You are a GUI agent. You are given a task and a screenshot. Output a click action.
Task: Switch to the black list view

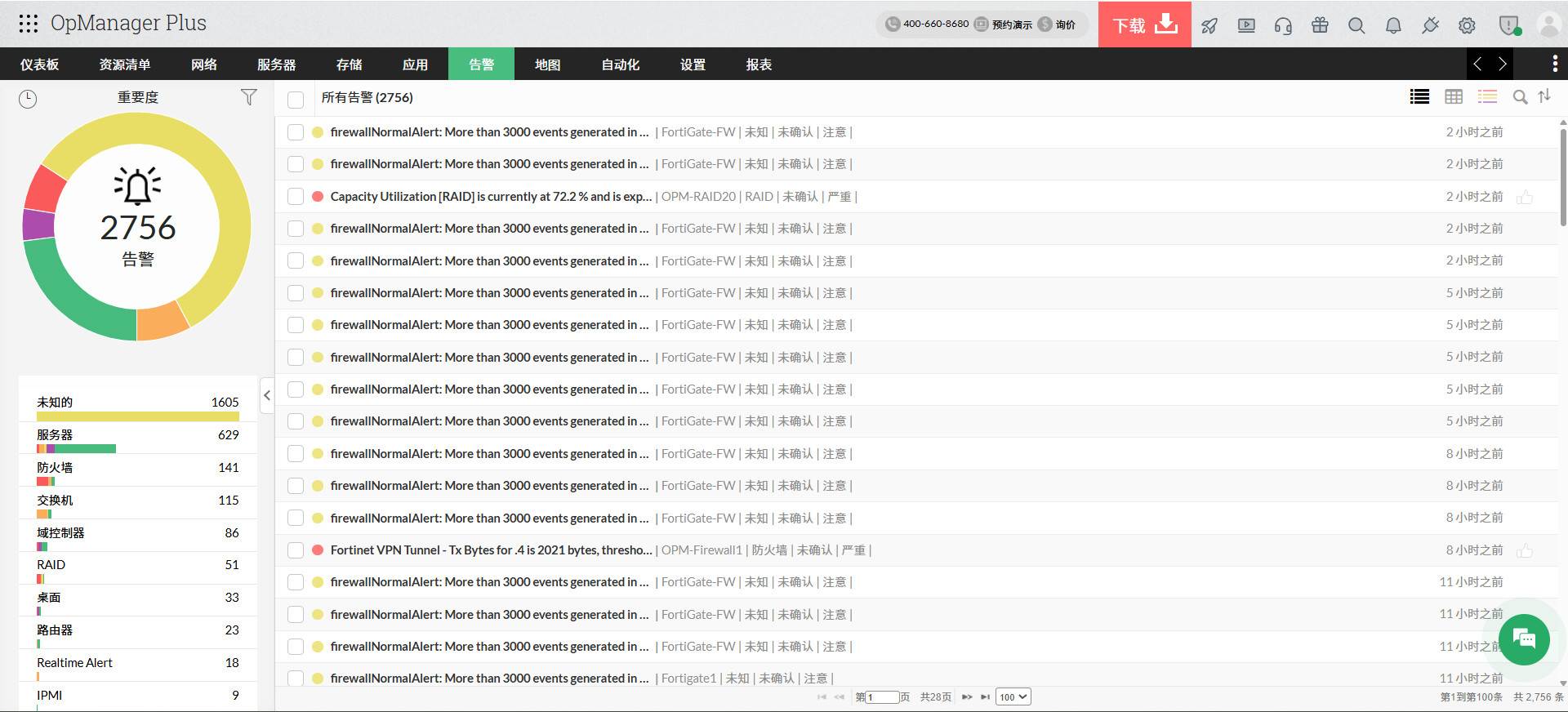[1419, 96]
